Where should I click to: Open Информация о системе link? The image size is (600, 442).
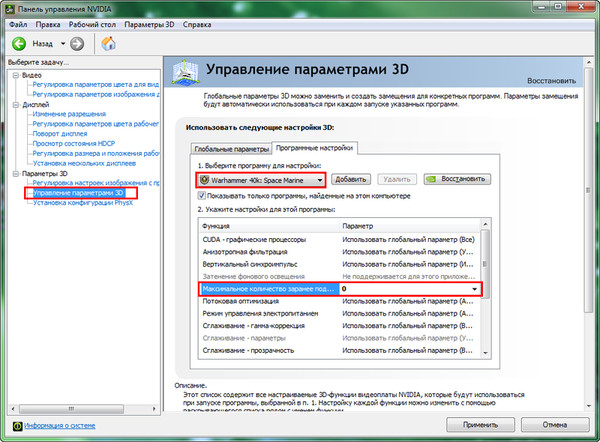[60, 426]
